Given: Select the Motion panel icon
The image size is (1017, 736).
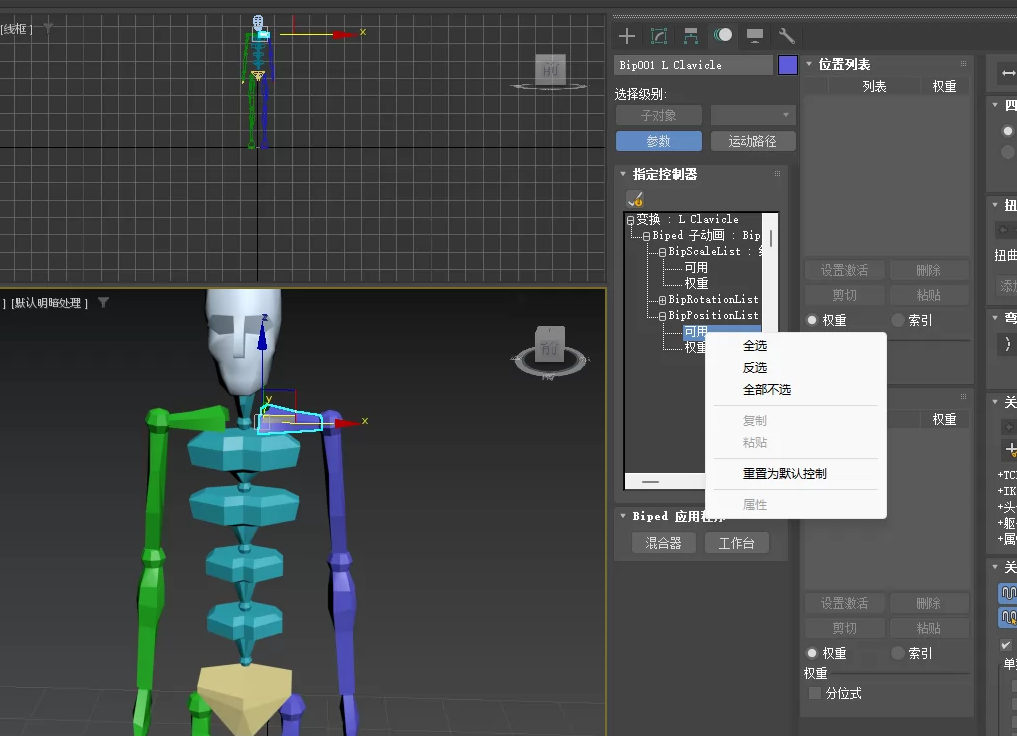Looking at the screenshot, I should click(723, 36).
